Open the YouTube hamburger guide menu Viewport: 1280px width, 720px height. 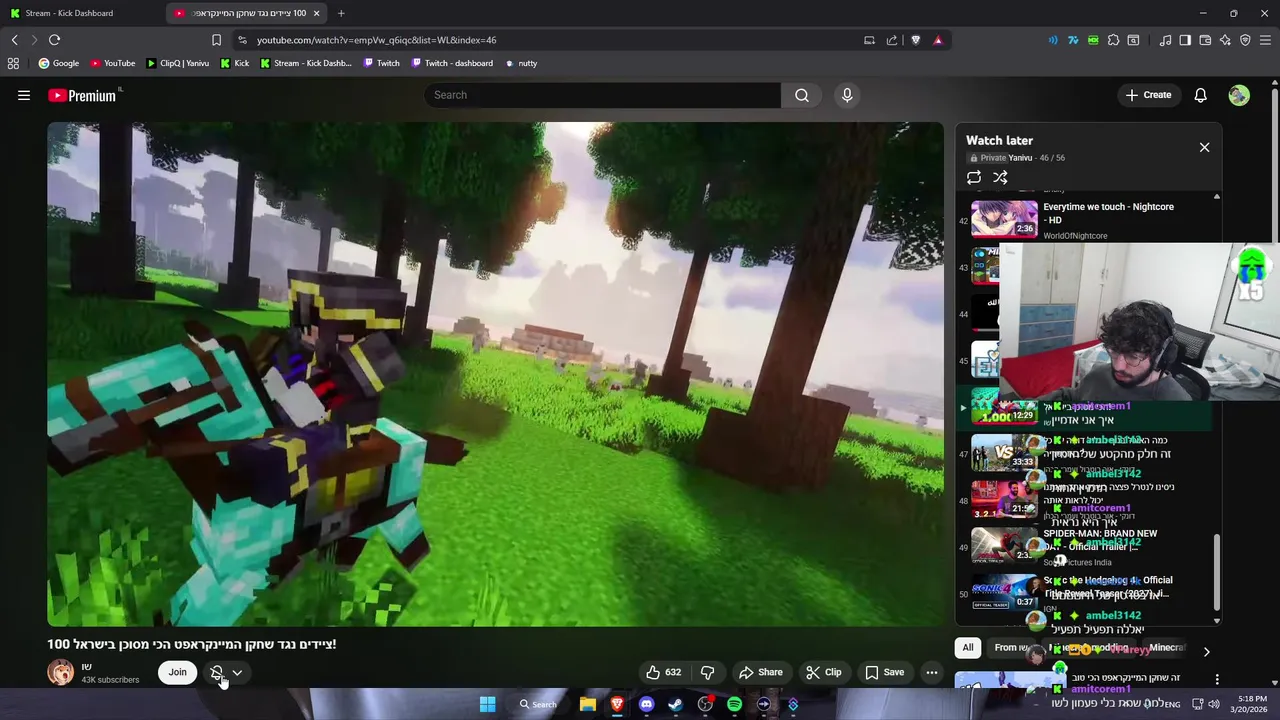coord(24,95)
